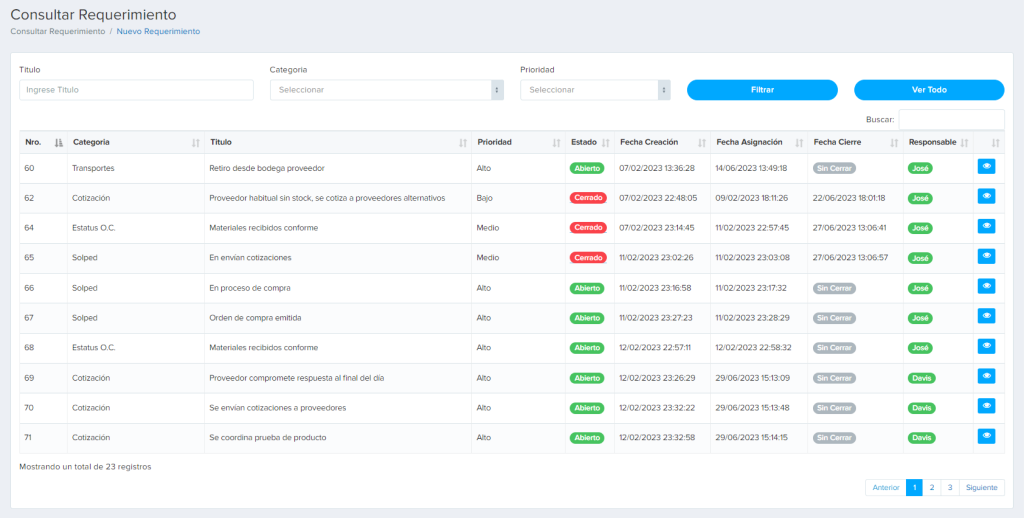Click close date '22/06/2023 18:01:18'
The height and width of the screenshot is (518, 1024).
(x=849, y=198)
